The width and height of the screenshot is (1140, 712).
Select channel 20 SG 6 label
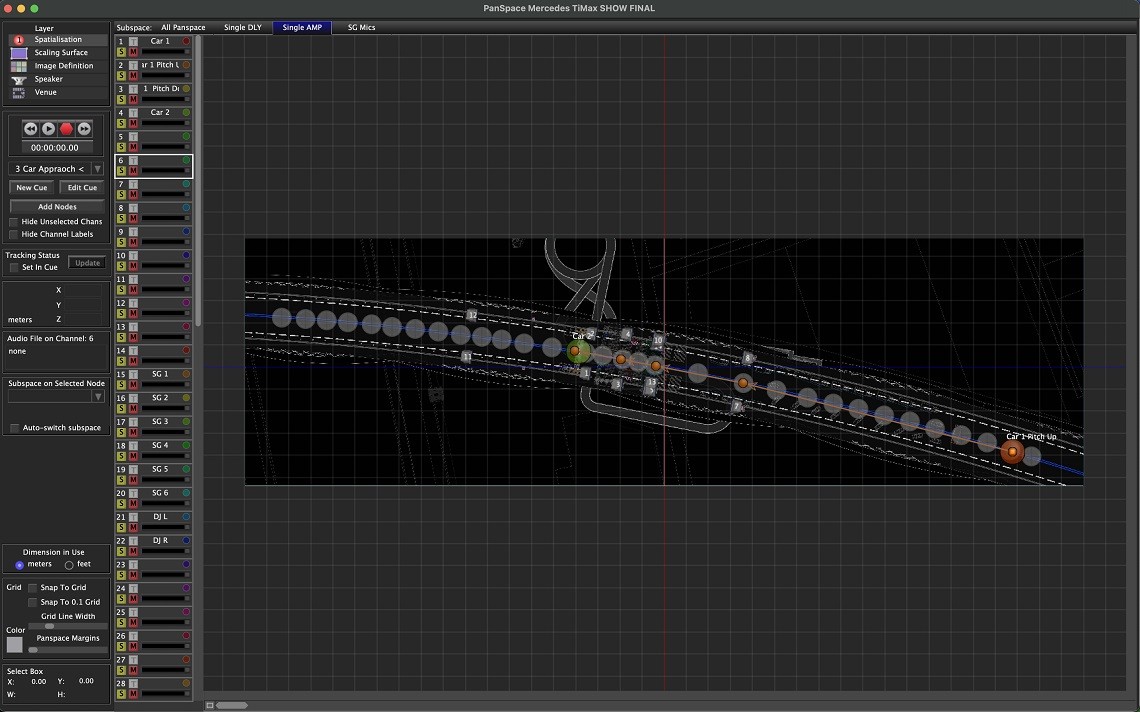160,493
